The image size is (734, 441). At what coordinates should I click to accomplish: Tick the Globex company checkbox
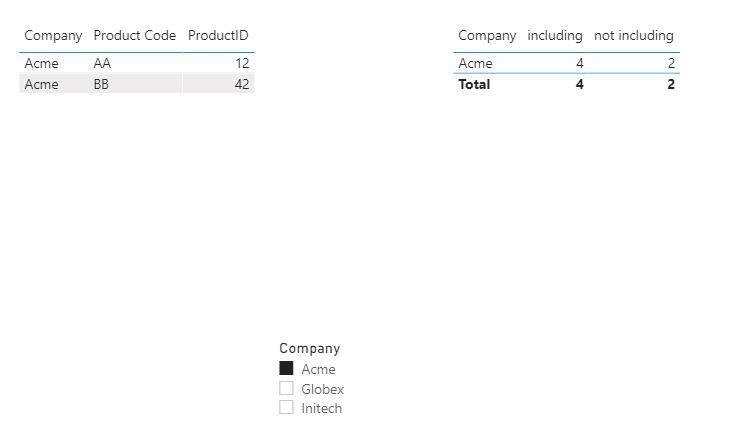[286, 388]
